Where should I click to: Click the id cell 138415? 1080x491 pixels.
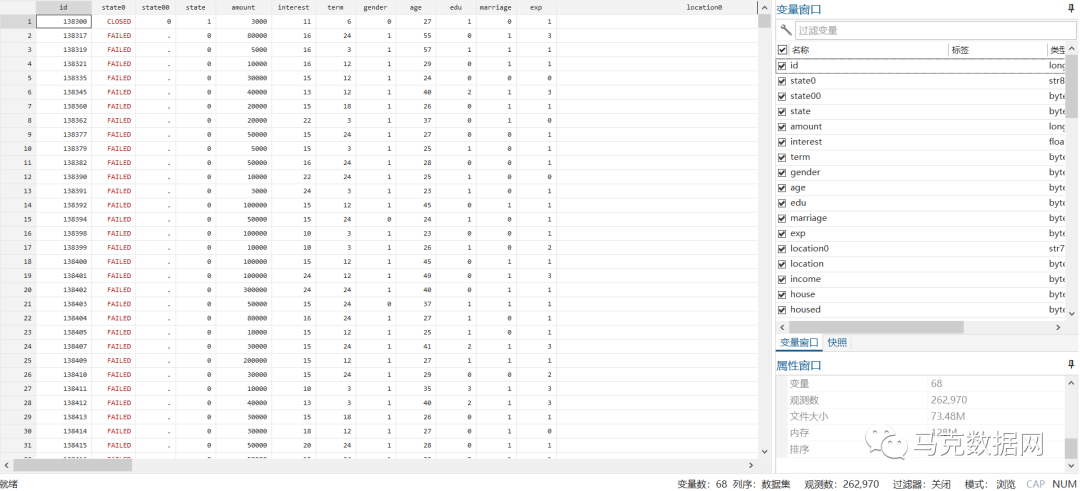click(x=63, y=446)
